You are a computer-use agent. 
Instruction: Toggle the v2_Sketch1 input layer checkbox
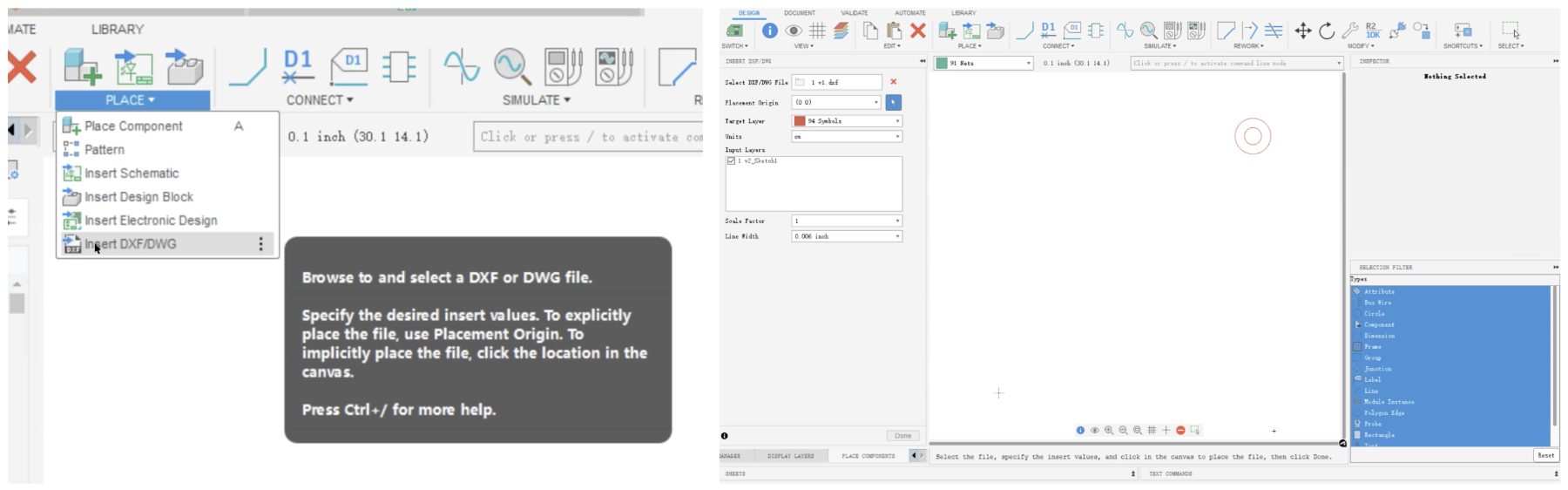point(731,161)
